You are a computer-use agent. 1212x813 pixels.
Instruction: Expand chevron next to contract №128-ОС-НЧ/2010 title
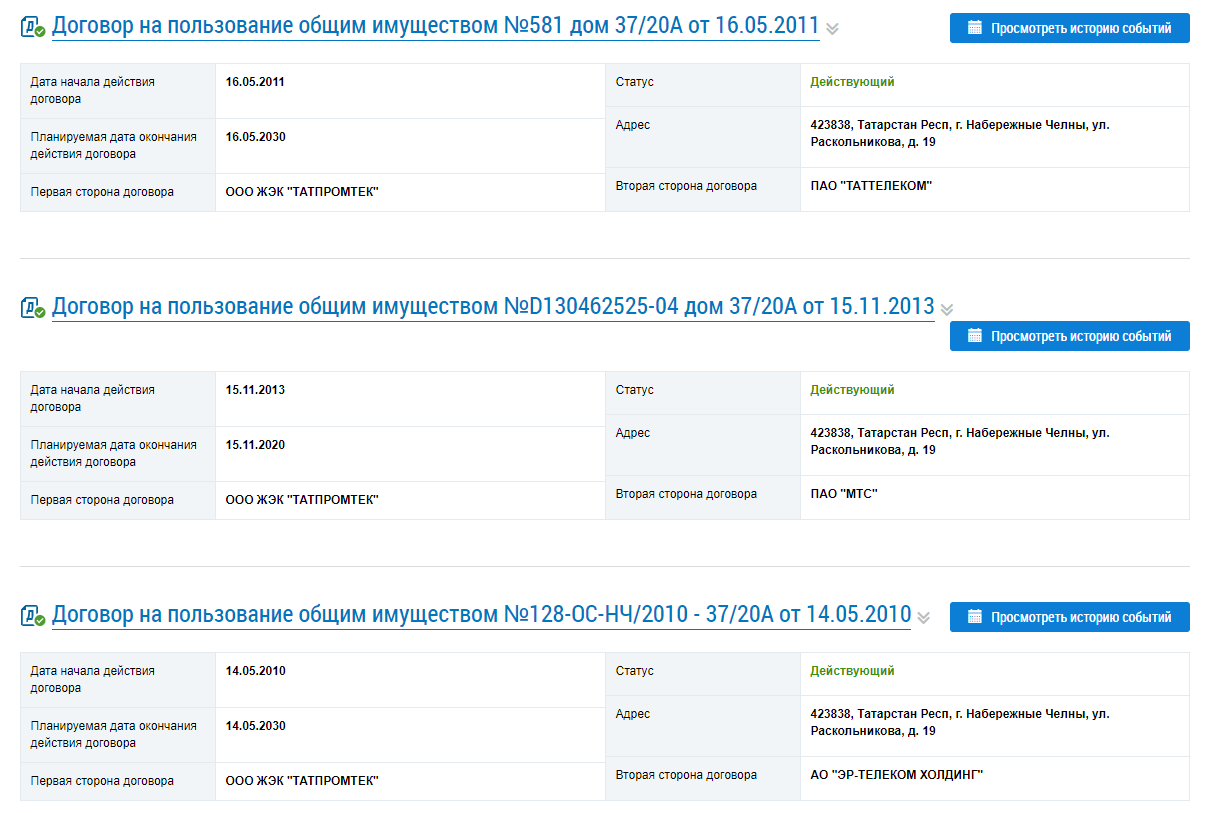click(924, 617)
